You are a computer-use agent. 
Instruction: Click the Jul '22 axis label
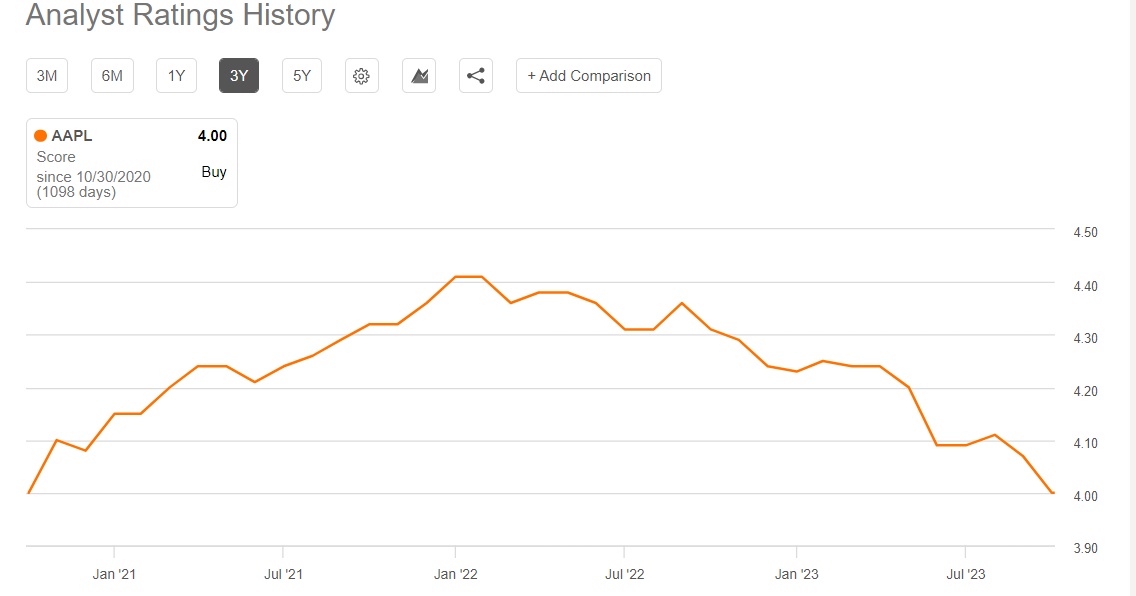click(x=624, y=574)
